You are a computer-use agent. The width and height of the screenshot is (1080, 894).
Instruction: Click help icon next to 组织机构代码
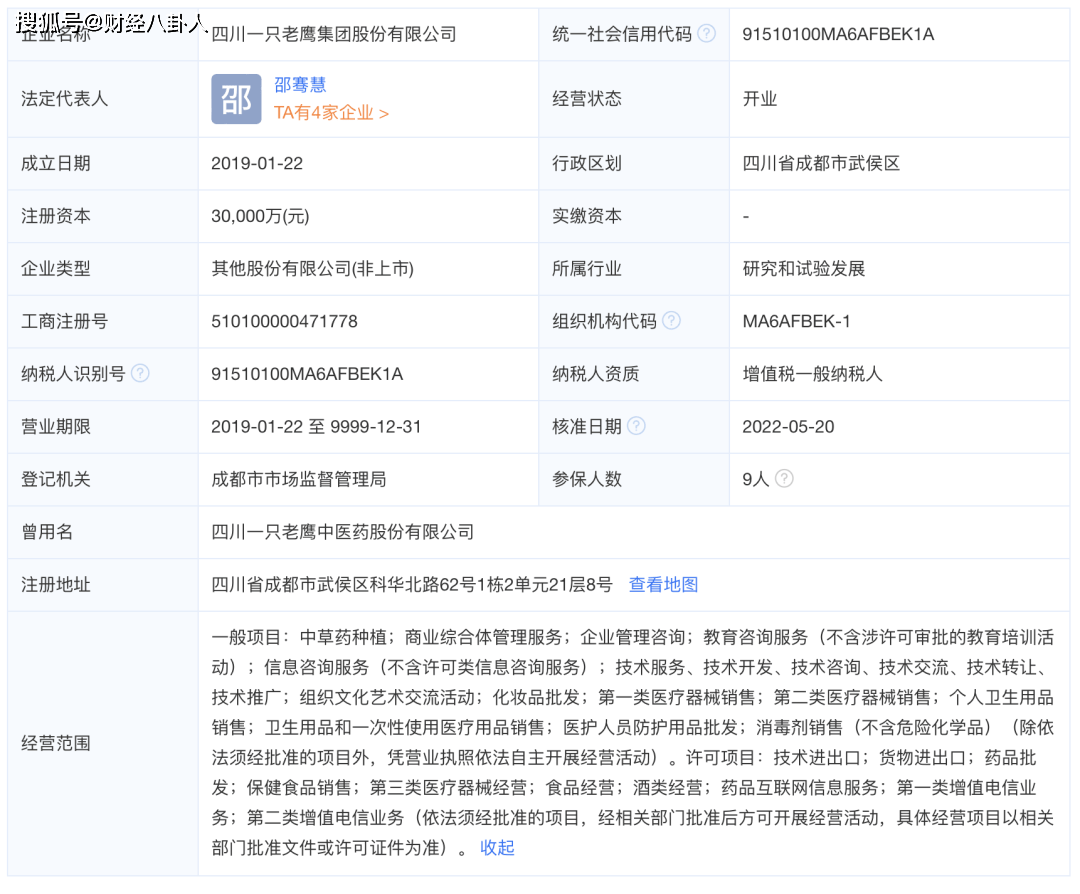[671, 321]
